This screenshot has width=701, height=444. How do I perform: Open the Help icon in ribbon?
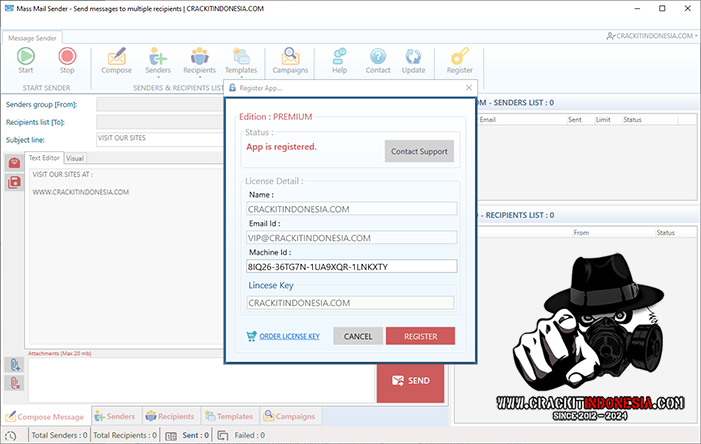pos(339,57)
